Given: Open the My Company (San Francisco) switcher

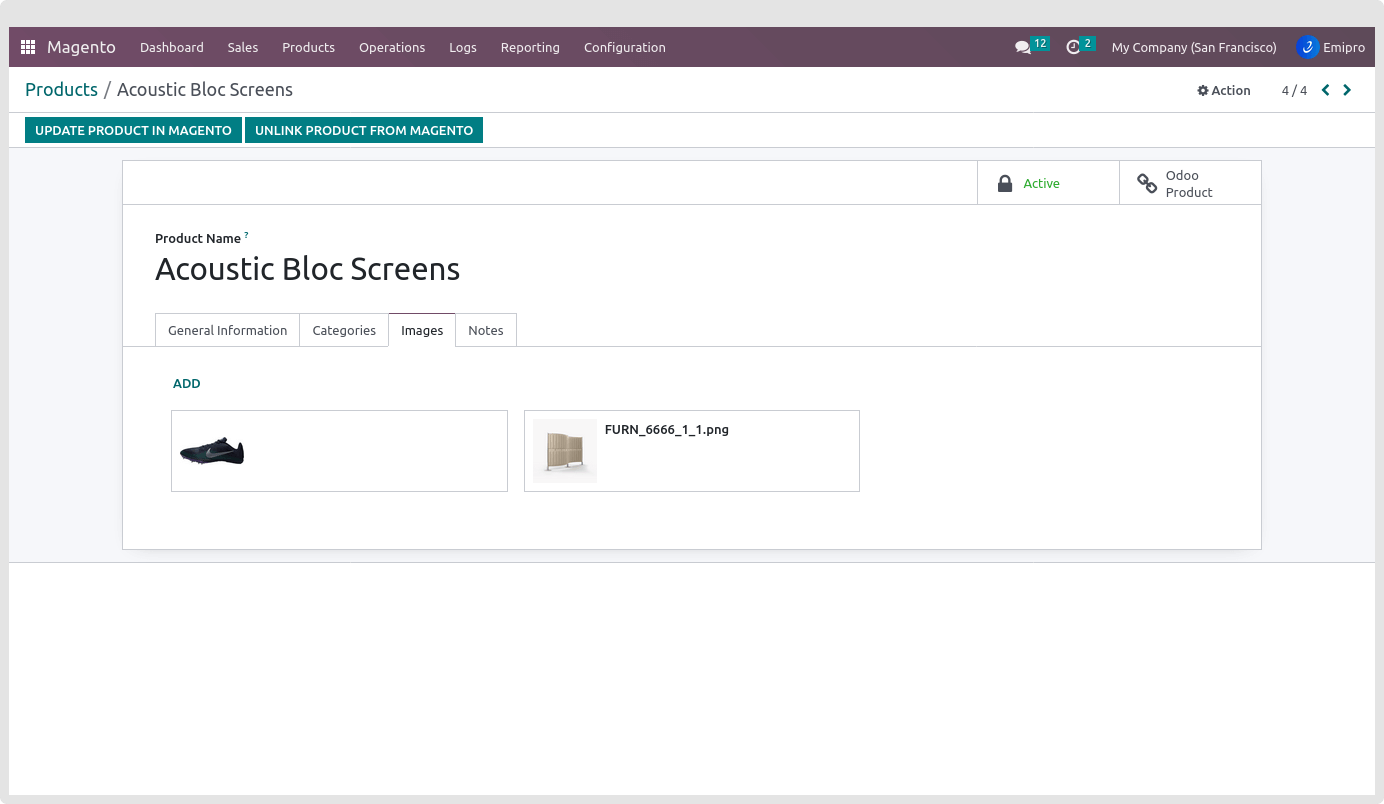Looking at the screenshot, I should [1193, 47].
